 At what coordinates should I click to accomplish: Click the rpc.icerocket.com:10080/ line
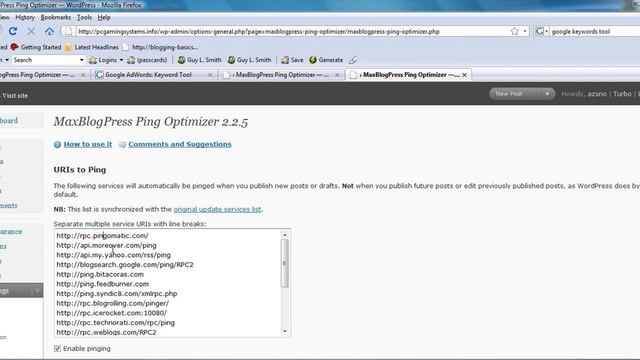point(111,313)
